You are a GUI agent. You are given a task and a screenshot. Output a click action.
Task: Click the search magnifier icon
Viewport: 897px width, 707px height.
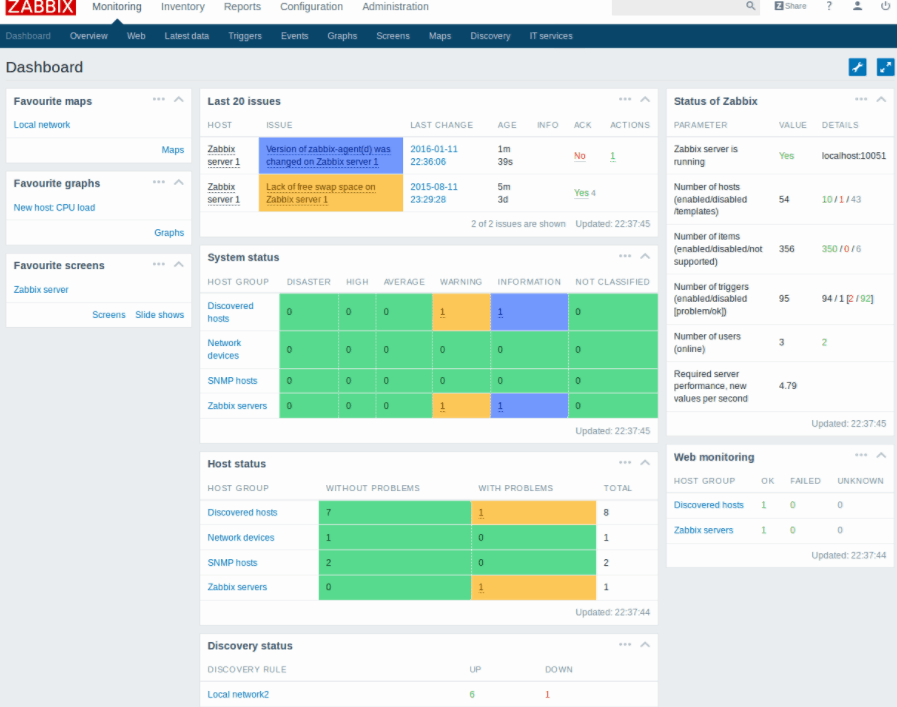[750, 6]
